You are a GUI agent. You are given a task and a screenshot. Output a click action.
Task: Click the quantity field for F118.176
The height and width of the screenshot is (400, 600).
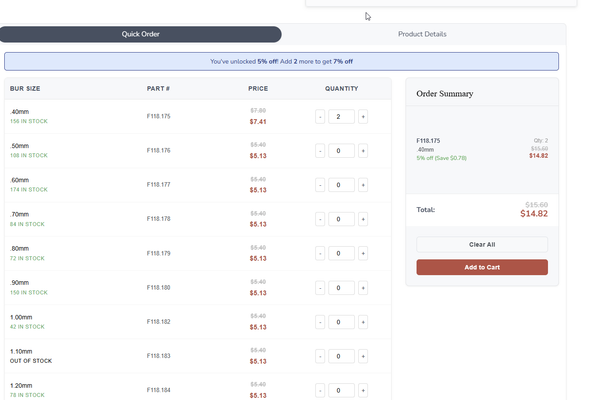click(341, 151)
